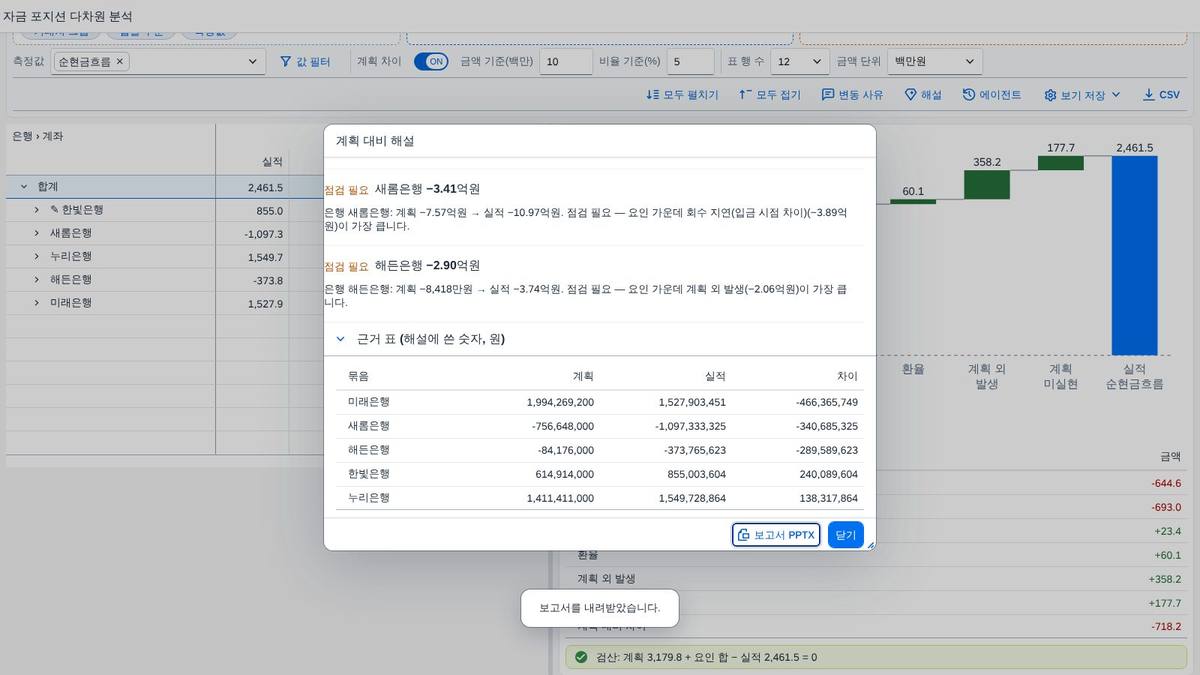Toggle the 계획 차이 ON switch
1200x675 pixels.
(x=431, y=62)
